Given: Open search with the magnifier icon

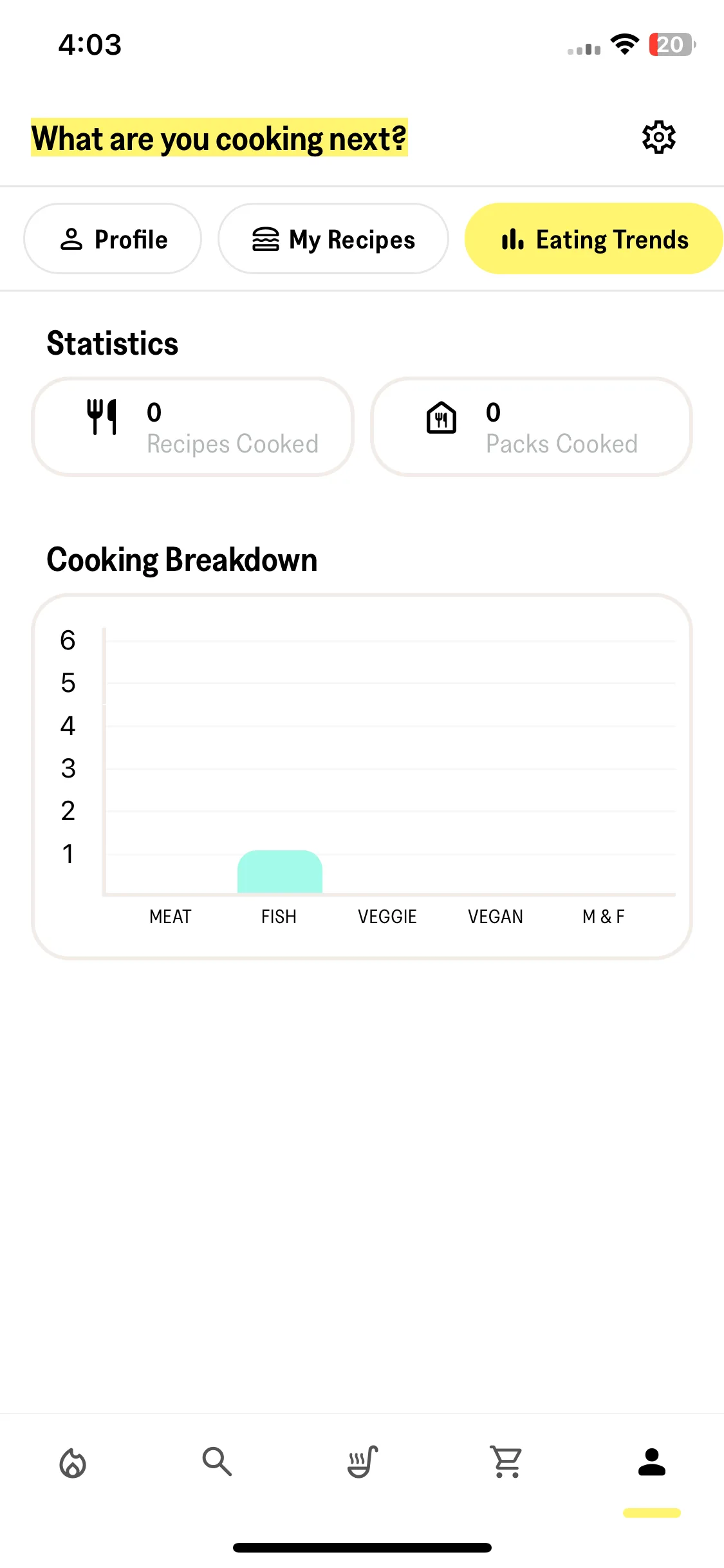Looking at the screenshot, I should pos(217,1461).
